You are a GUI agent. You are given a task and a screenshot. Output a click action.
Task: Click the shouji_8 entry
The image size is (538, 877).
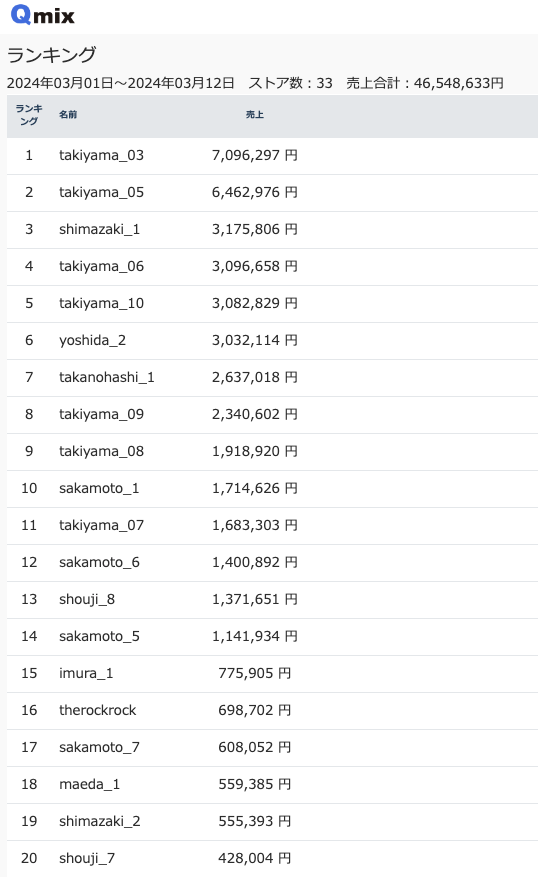(x=87, y=599)
